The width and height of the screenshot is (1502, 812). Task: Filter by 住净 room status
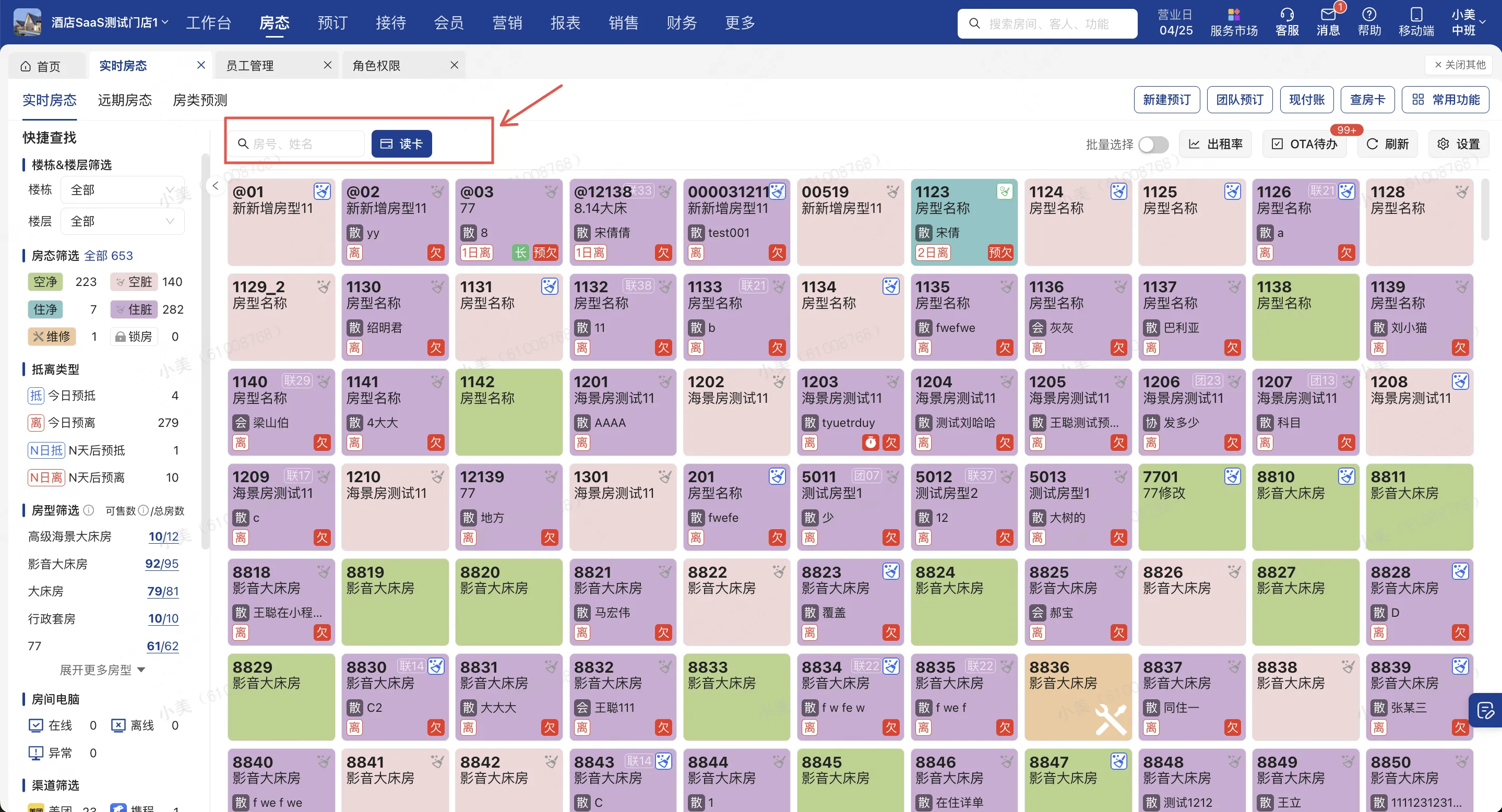point(45,309)
